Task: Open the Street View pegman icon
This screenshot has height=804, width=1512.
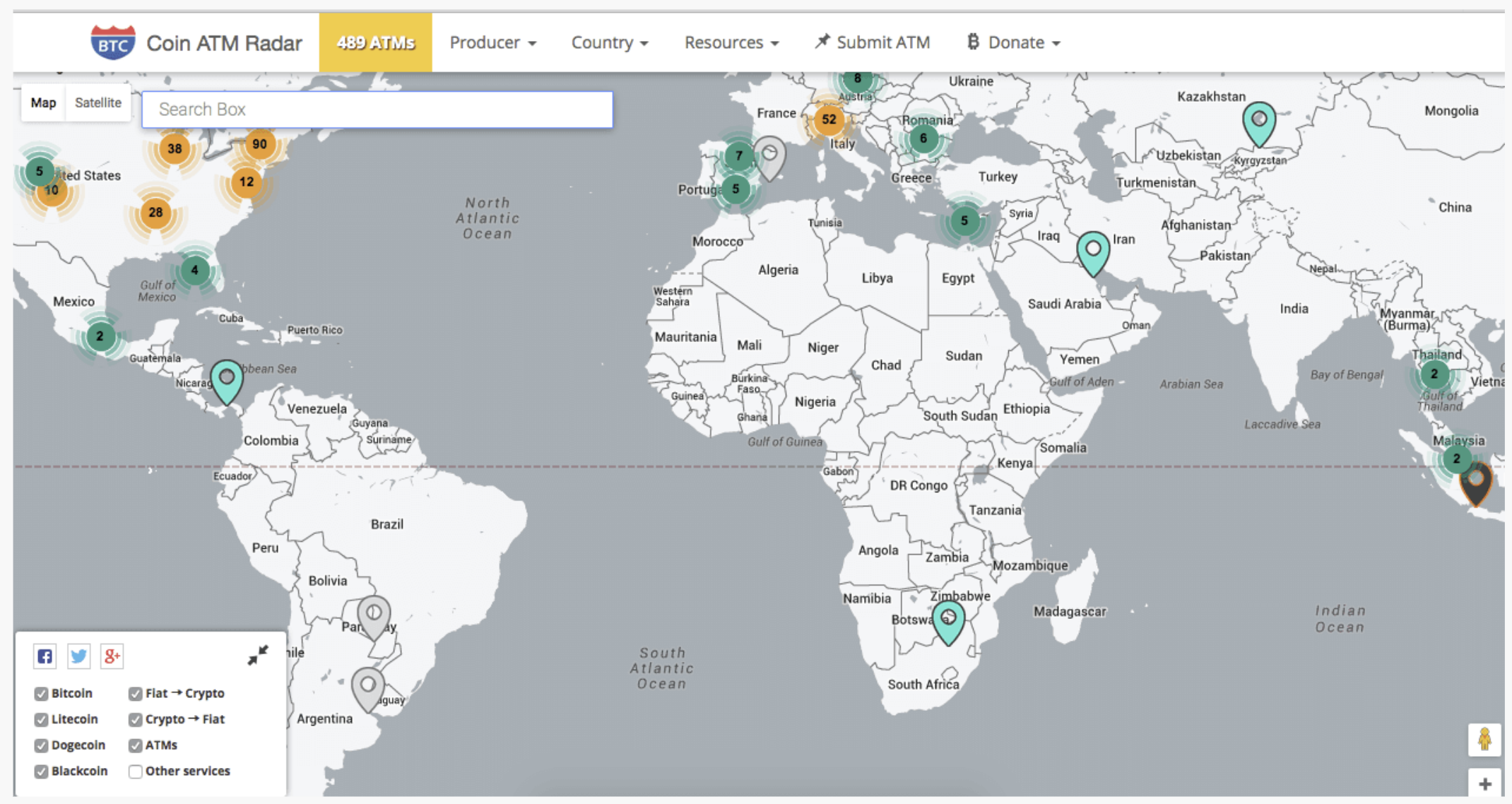Action: click(1484, 740)
